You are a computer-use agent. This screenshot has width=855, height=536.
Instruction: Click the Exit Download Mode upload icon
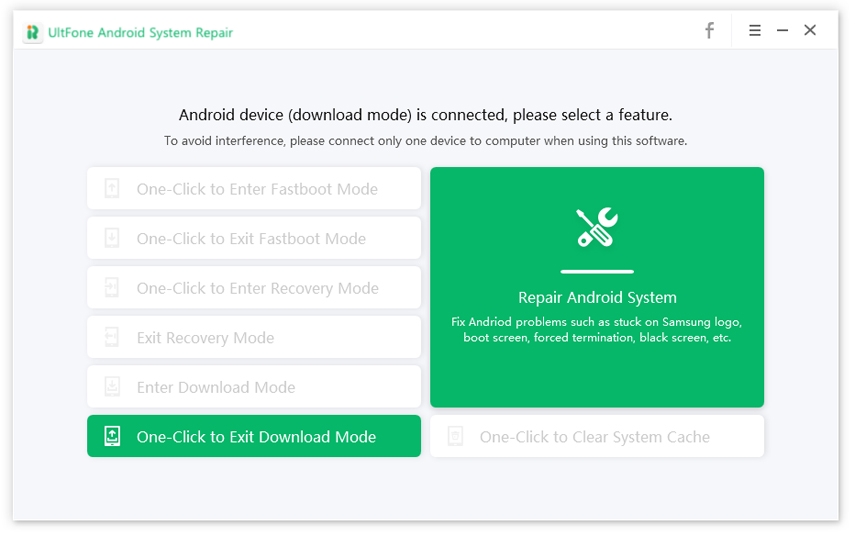tap(113, 437)
